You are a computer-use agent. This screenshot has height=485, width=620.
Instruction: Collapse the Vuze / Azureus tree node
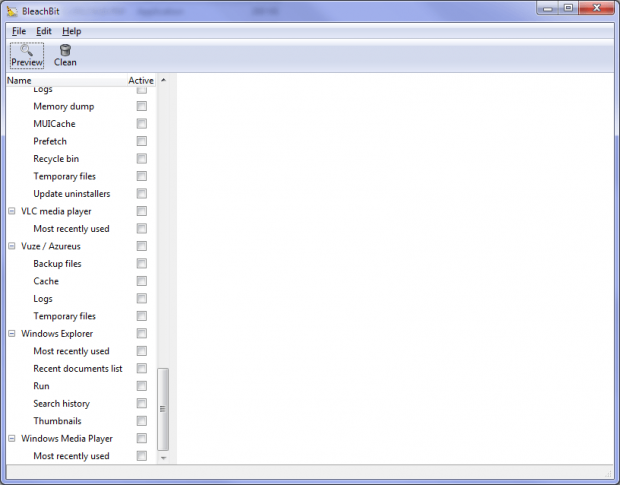click(12, 246)
